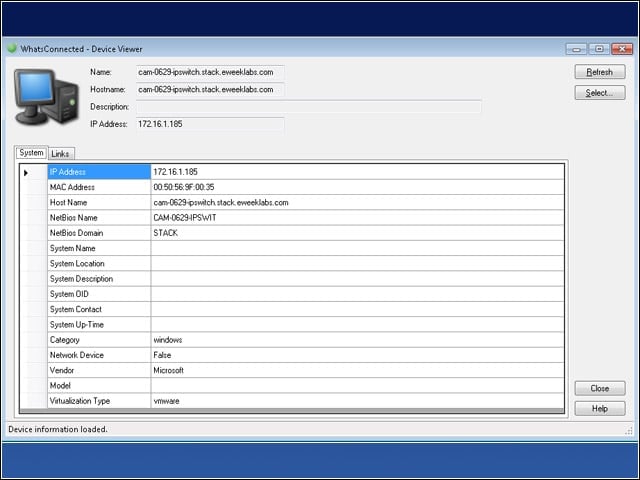
Task: Select the Network Device row label
Action: (99, 355)
